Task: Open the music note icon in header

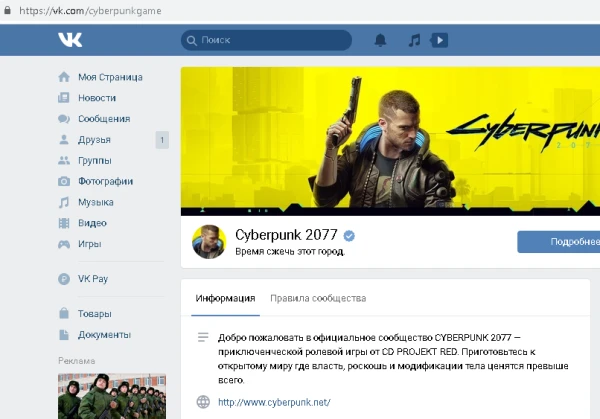Action: (414, 40)
